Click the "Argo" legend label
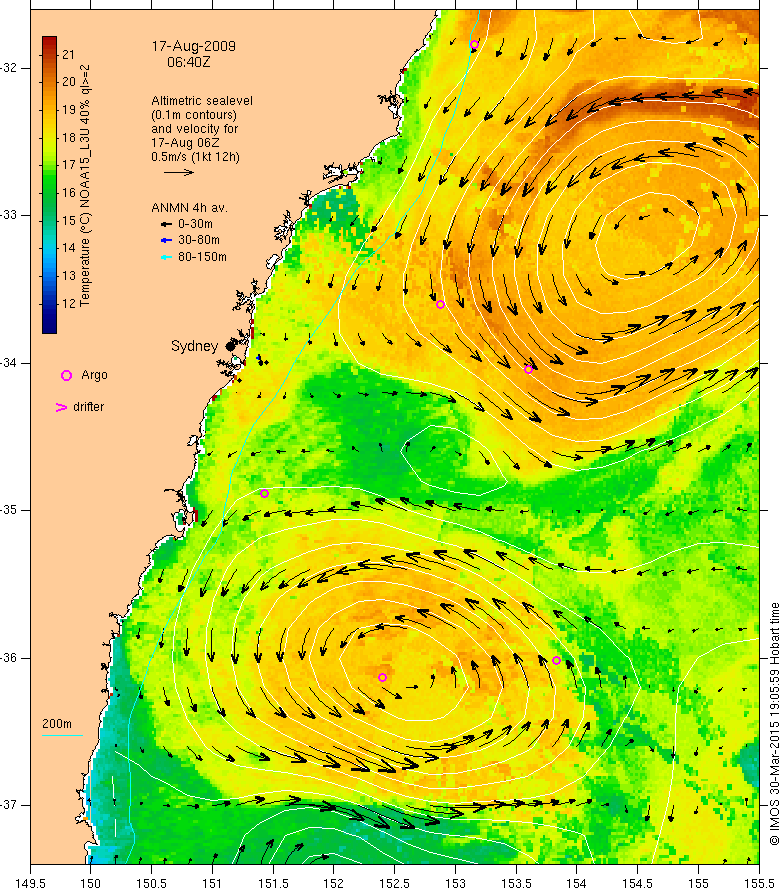Image resolution: width=780 pixels, height=890 pixels. click(94, 375)
